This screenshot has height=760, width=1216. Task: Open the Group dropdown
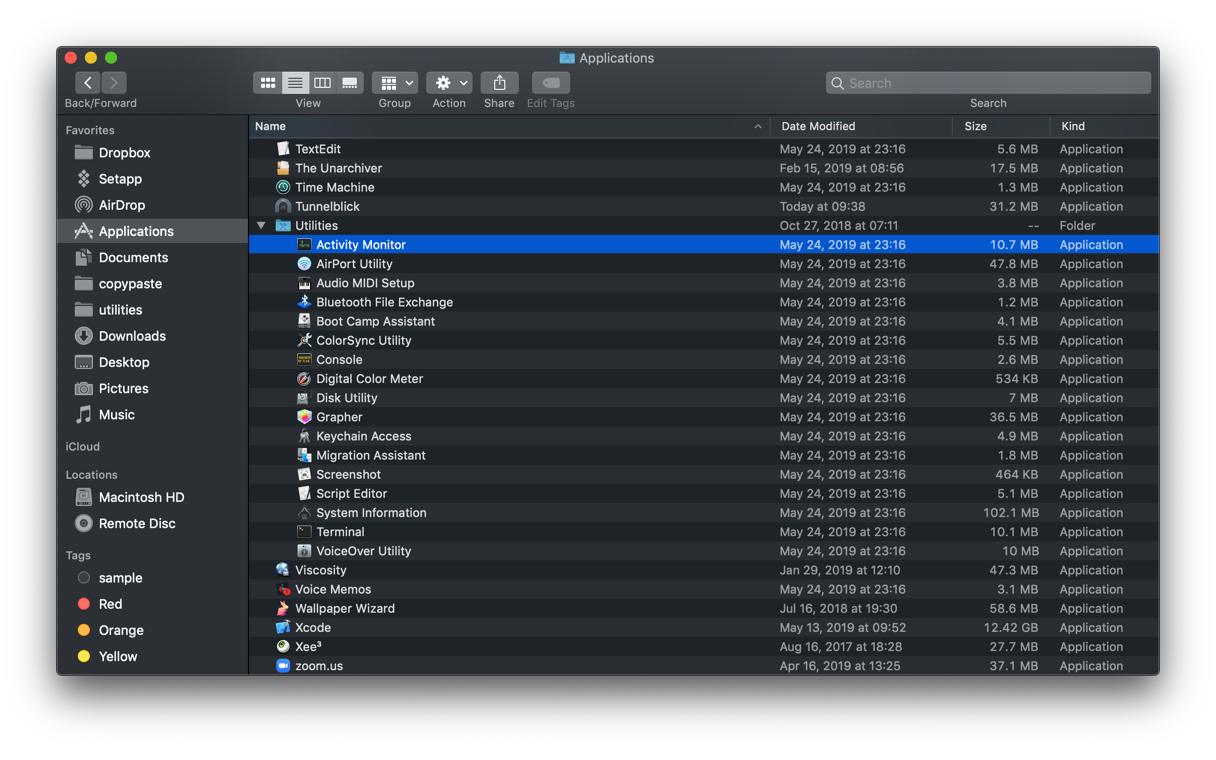point(395,83)
